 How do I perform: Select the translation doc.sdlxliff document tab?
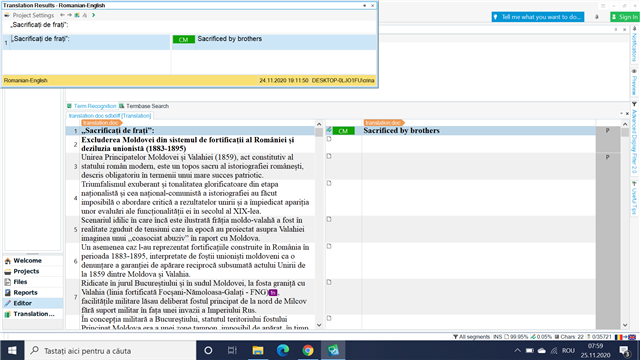110,116
